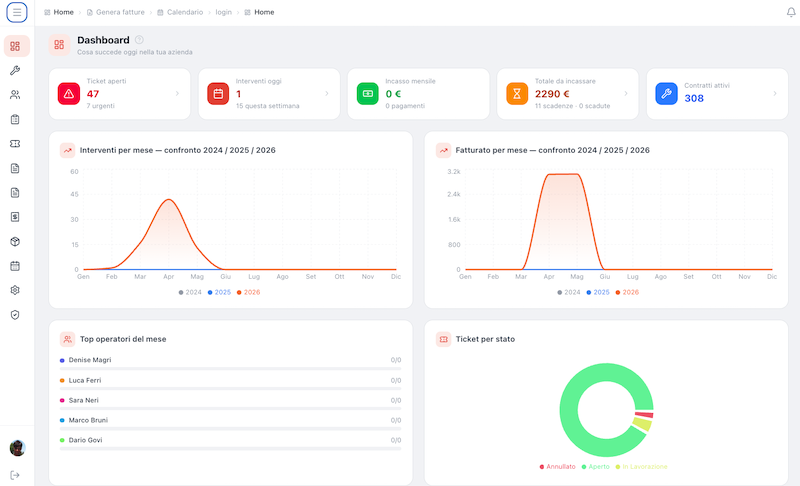
Task: Click the green Aperto donut segment
Action: pos(569,410)
